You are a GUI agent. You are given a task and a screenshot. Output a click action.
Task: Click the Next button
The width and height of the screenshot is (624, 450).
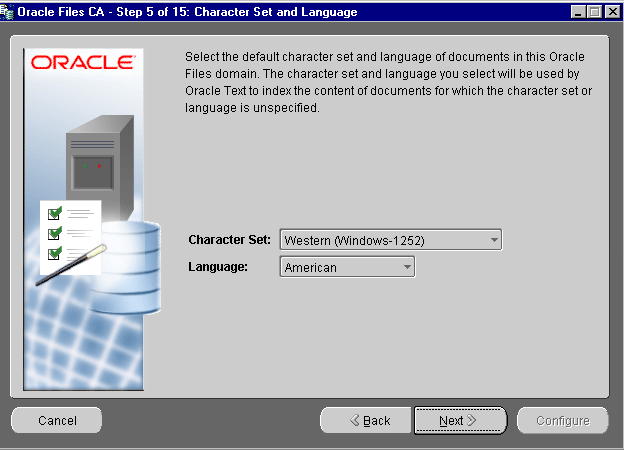(x=460, y=421)
